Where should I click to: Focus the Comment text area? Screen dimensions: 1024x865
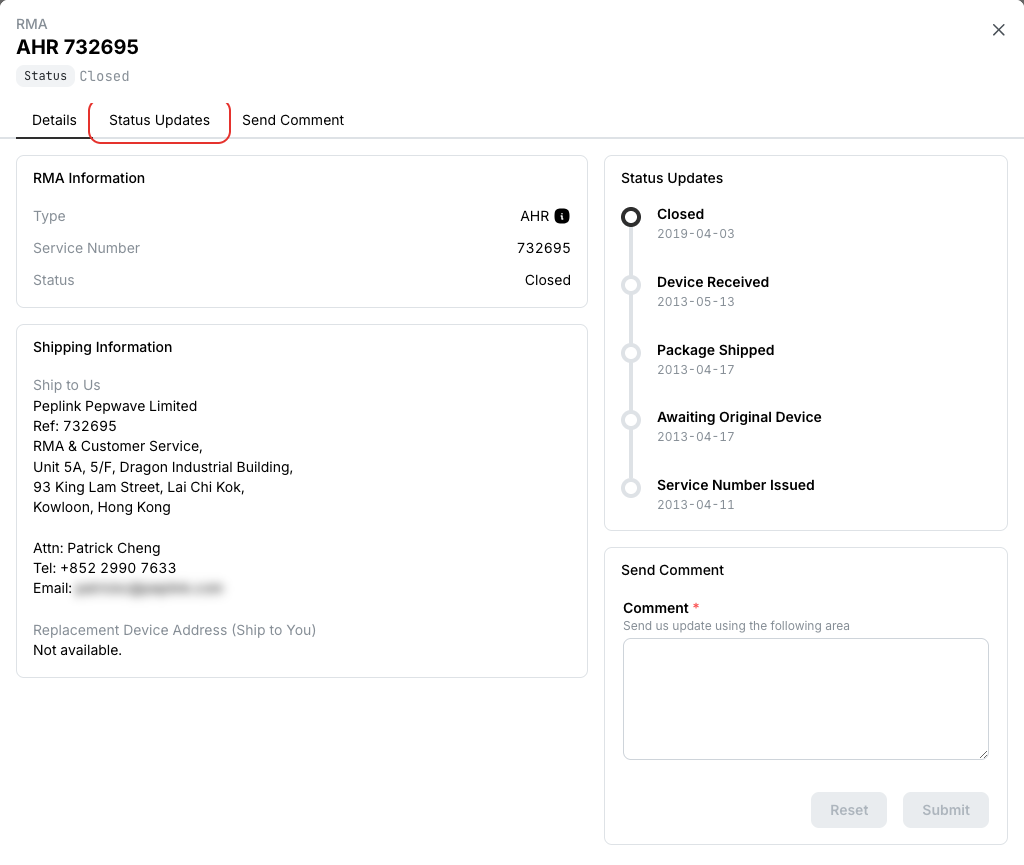coord(806,699)
